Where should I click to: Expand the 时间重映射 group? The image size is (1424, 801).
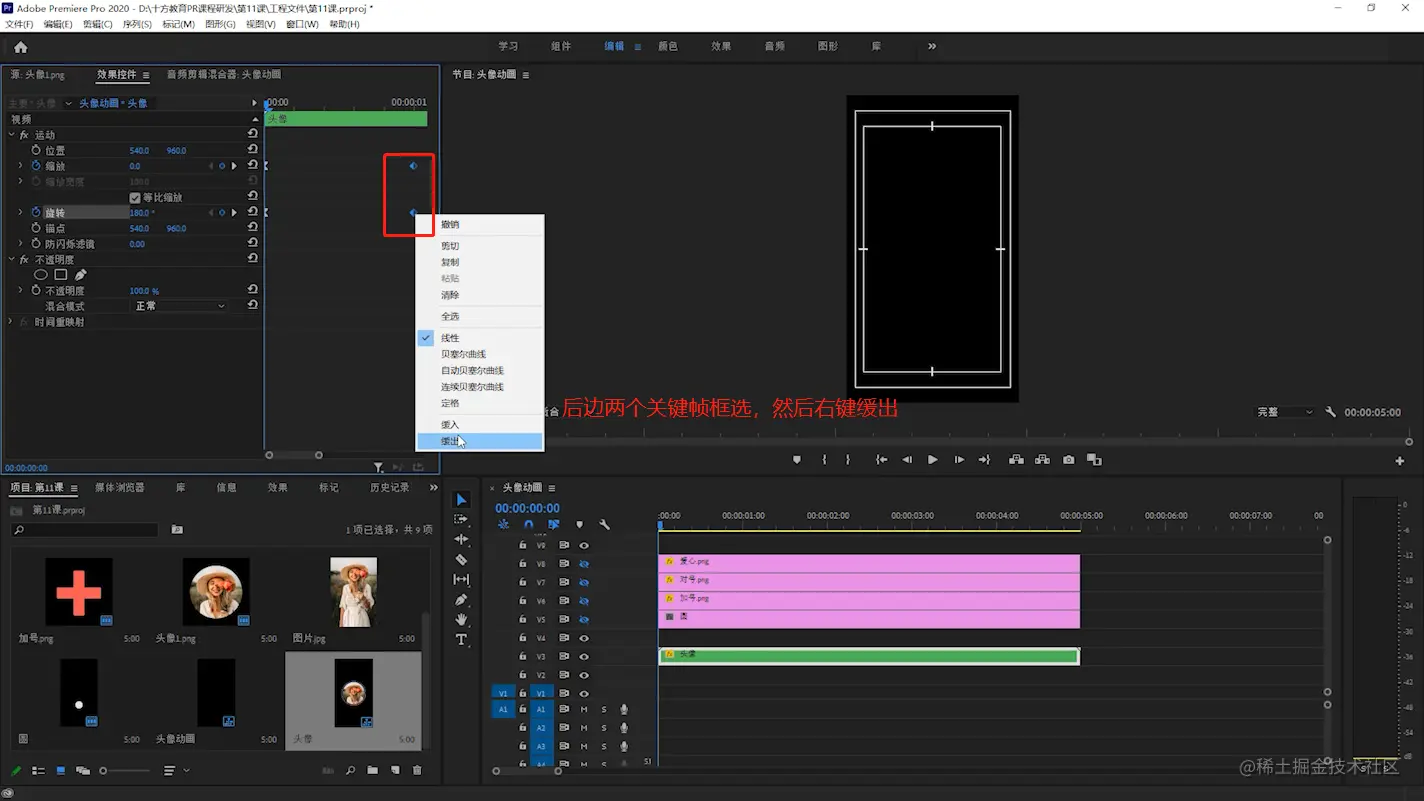11,322
